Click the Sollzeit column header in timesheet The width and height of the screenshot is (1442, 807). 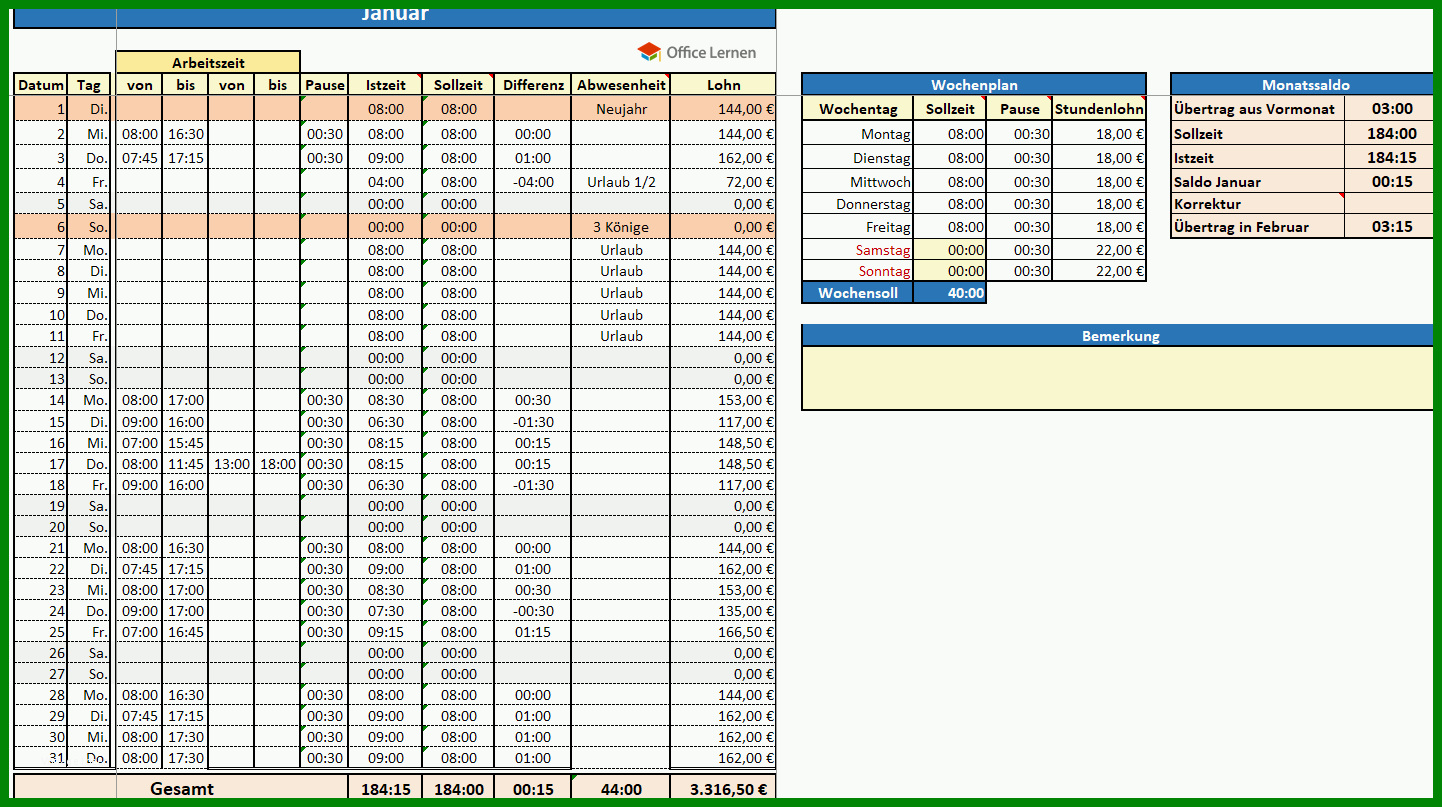(459, 85)
